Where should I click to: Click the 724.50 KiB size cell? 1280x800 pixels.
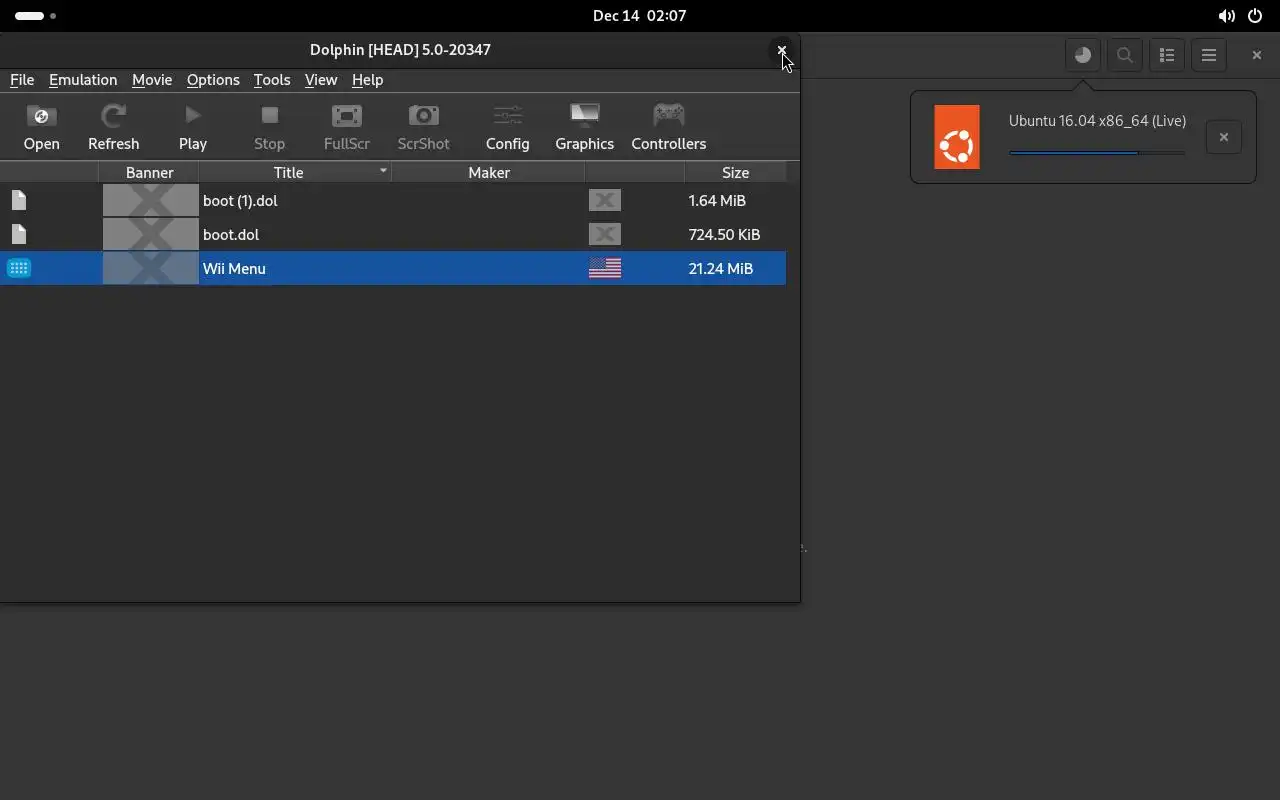pyautogui.click(x=724, y=235)
